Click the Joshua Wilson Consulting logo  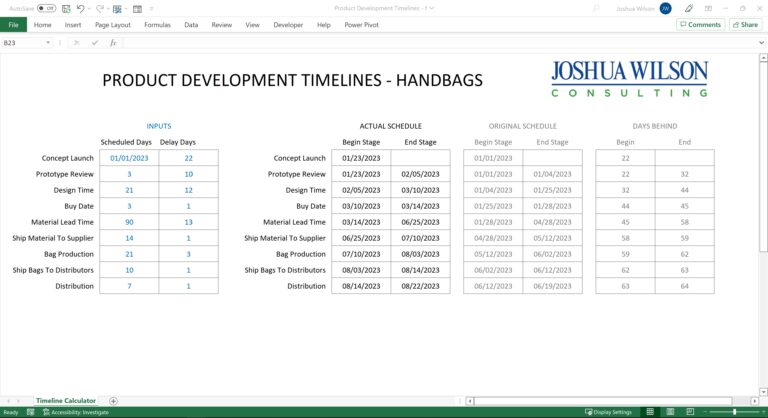pyautogui.click(x=629, y=78)
